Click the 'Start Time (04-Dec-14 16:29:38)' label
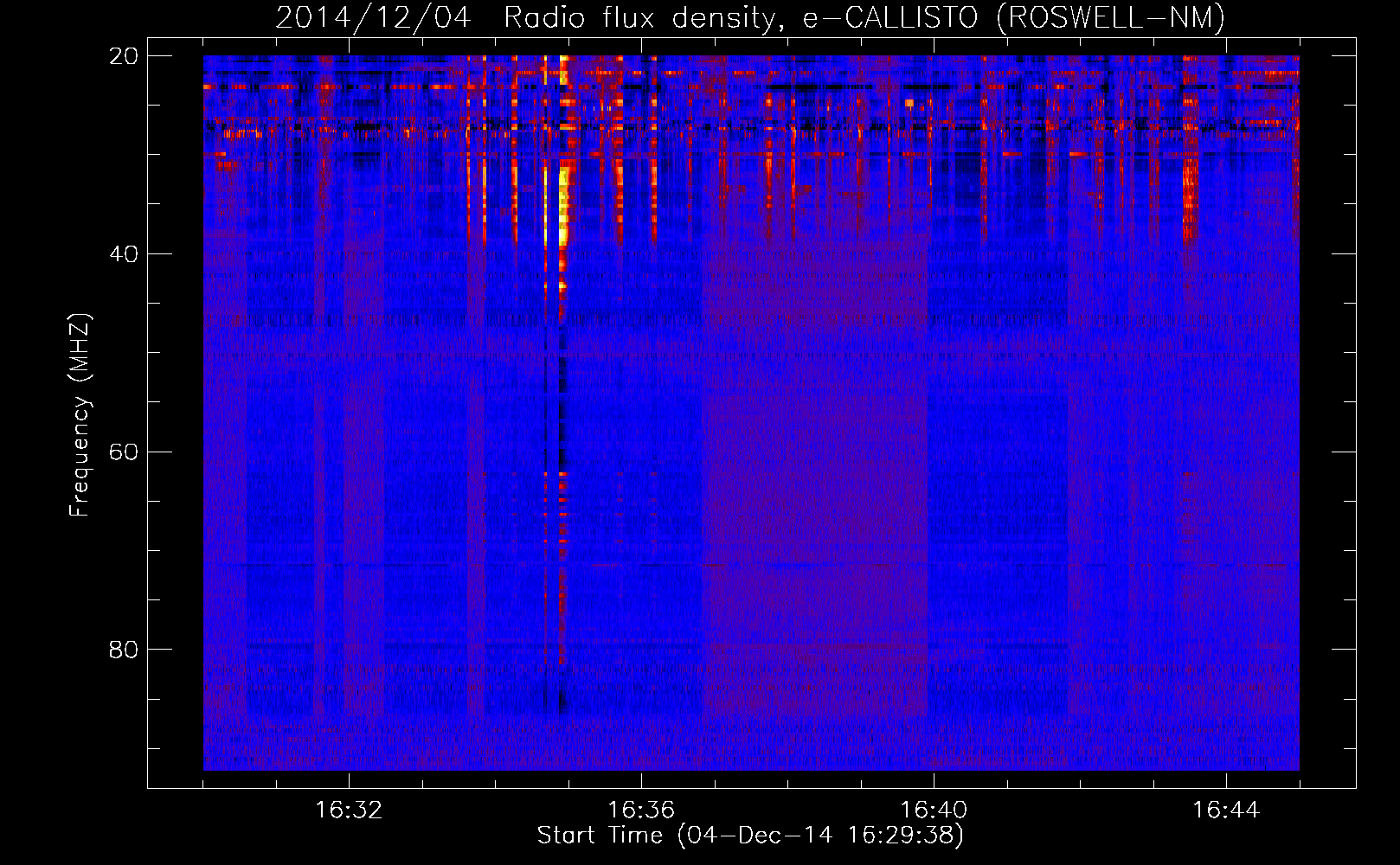This screenshot has height=865, width=1400. coord(750,836)
